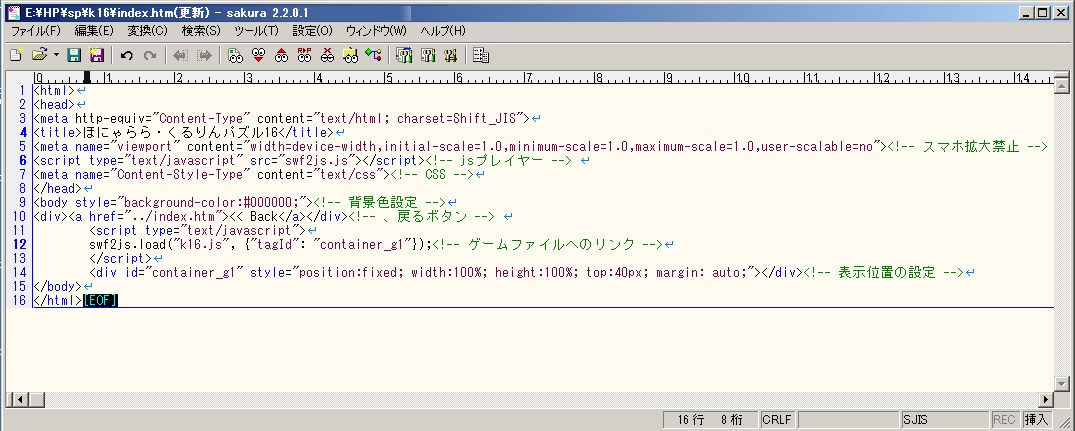Open the command list icon
This screenshot has width=1075, height=431.
point(481,56)
